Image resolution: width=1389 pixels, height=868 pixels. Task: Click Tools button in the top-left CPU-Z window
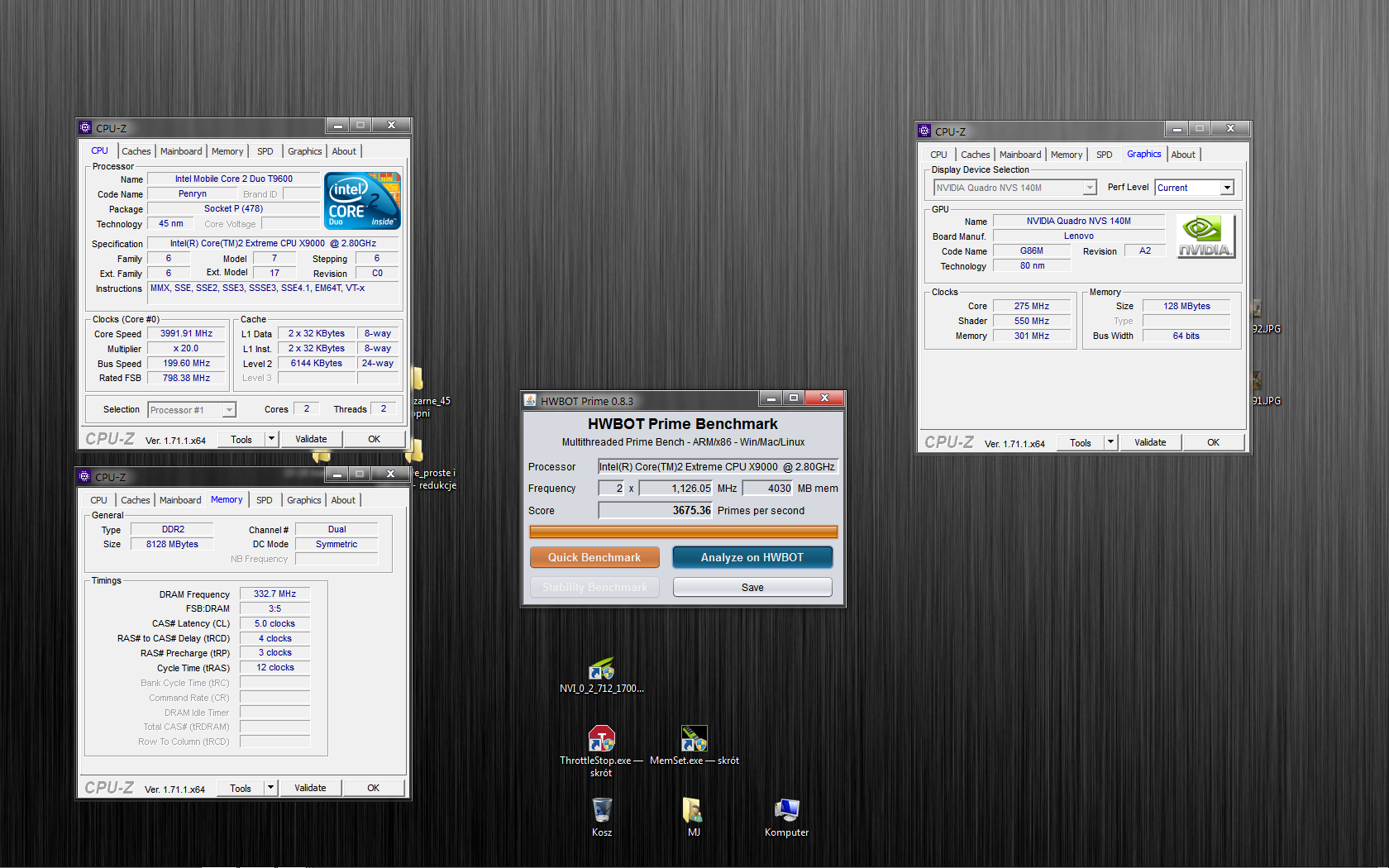241,439
